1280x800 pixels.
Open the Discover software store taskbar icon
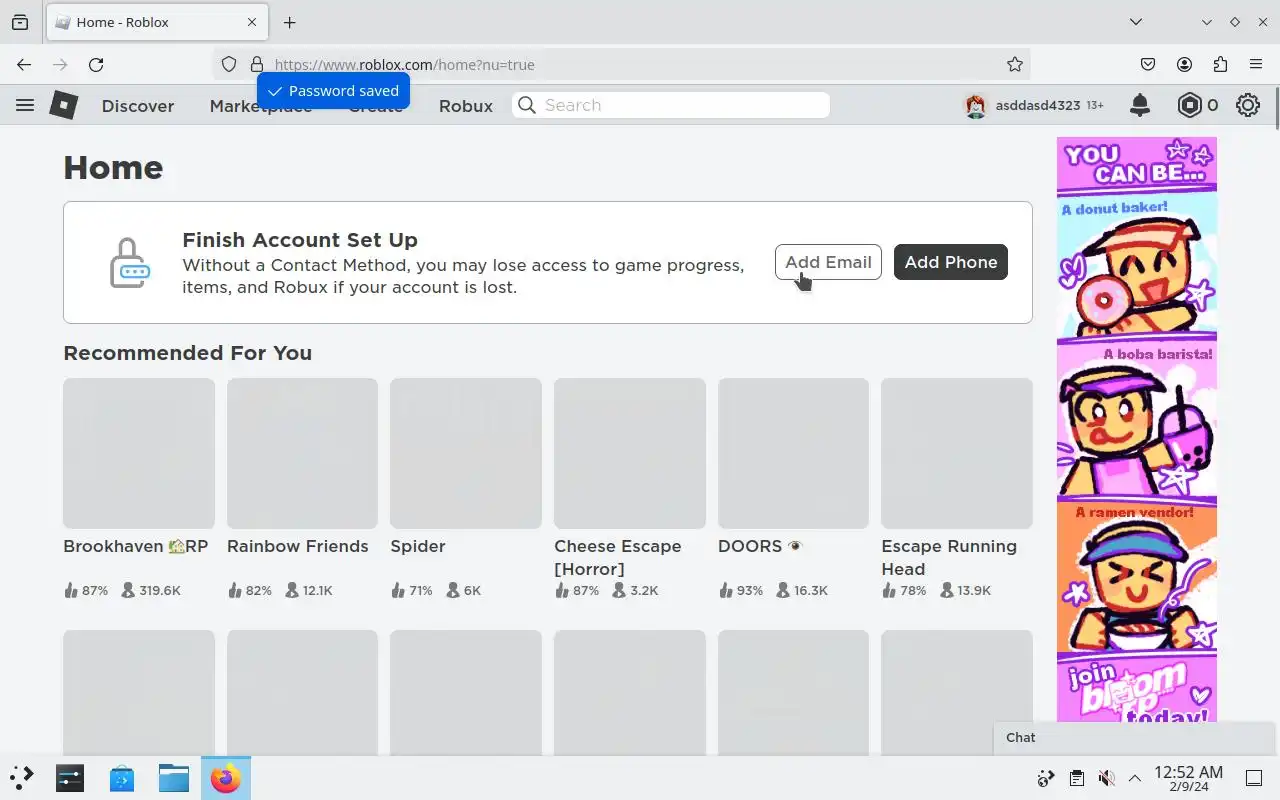click(x=122, y=778)
